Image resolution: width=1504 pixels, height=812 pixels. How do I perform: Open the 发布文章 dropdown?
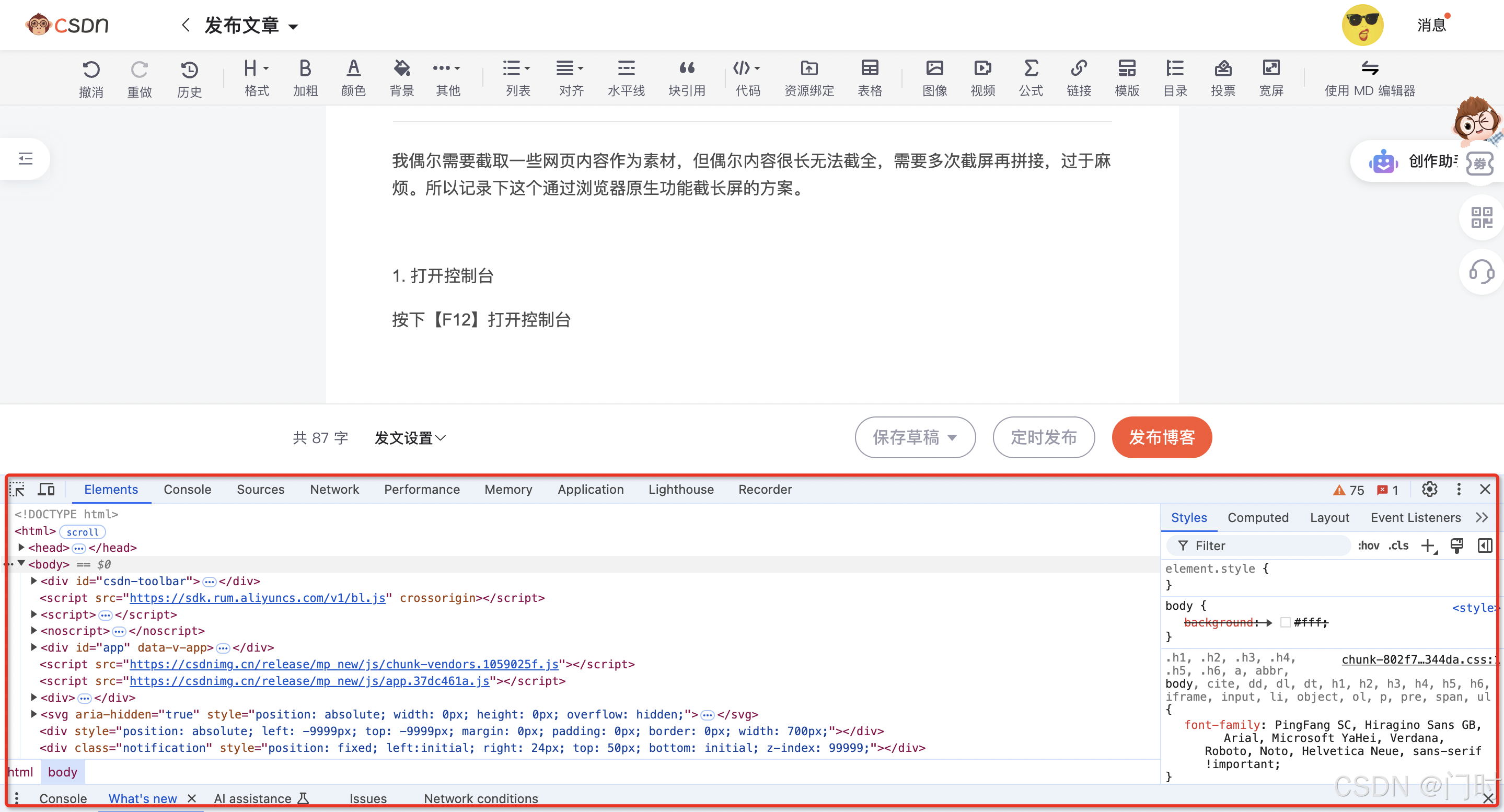293,27
